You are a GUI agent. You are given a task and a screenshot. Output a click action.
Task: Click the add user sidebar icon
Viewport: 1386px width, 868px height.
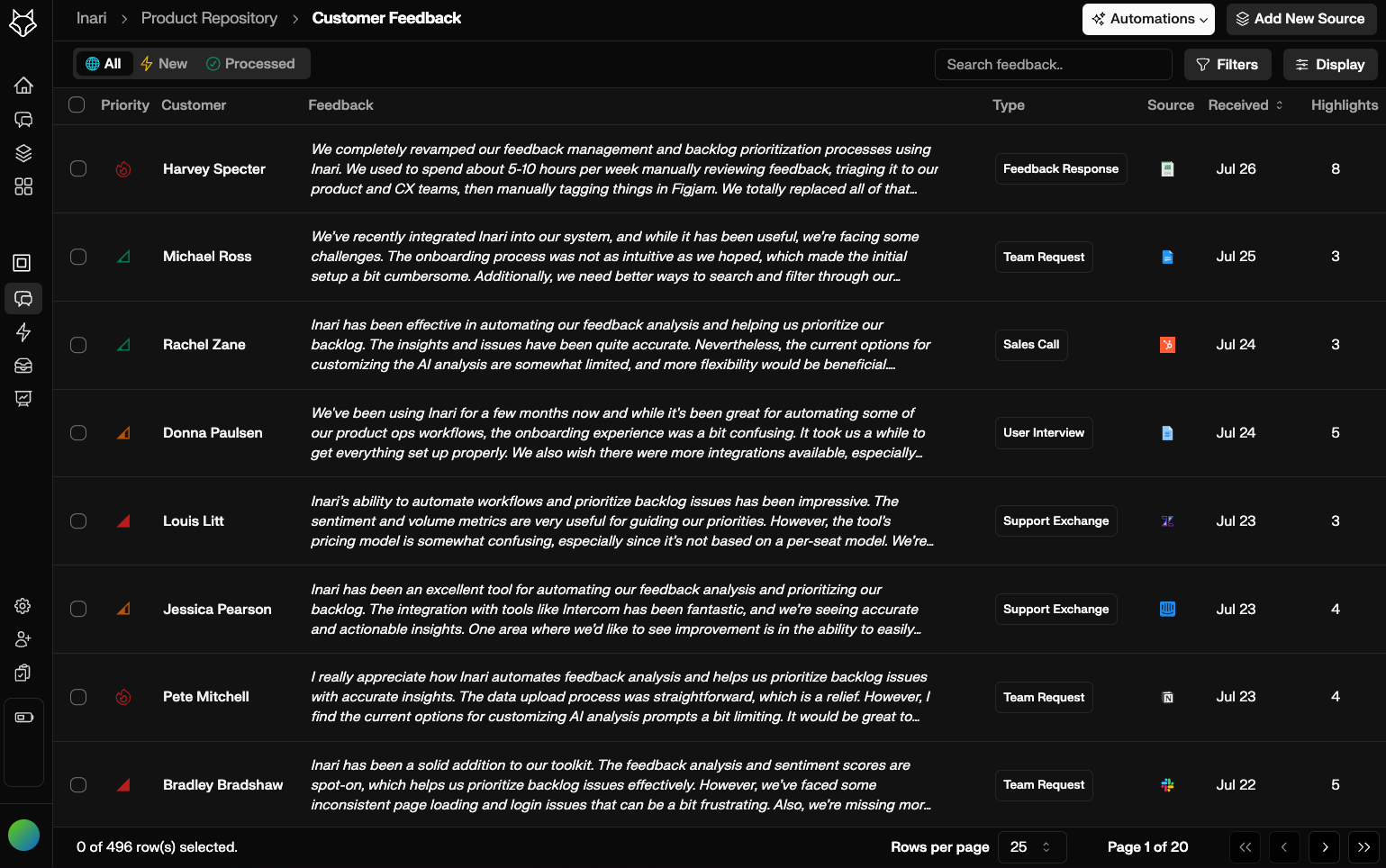click(23, 639)
